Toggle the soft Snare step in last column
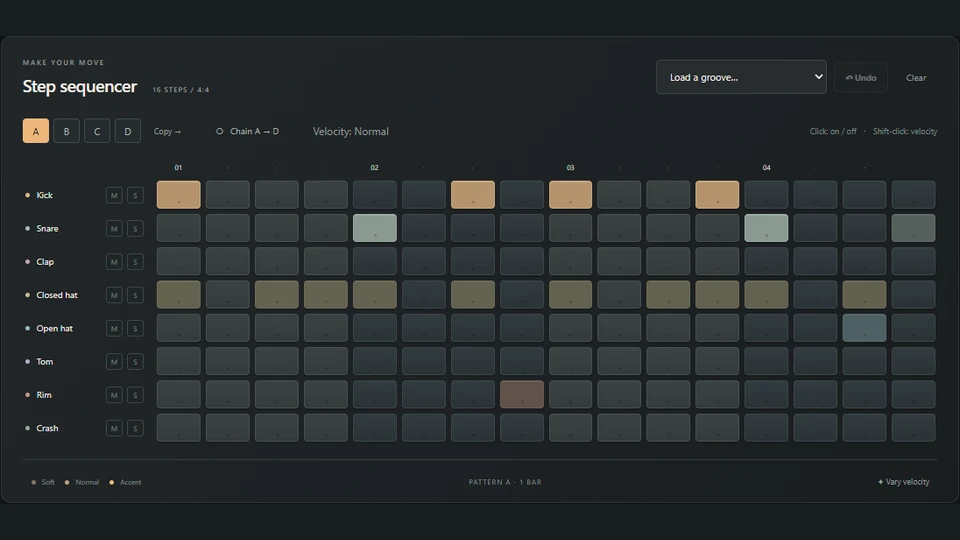 (x=913, y=228)
